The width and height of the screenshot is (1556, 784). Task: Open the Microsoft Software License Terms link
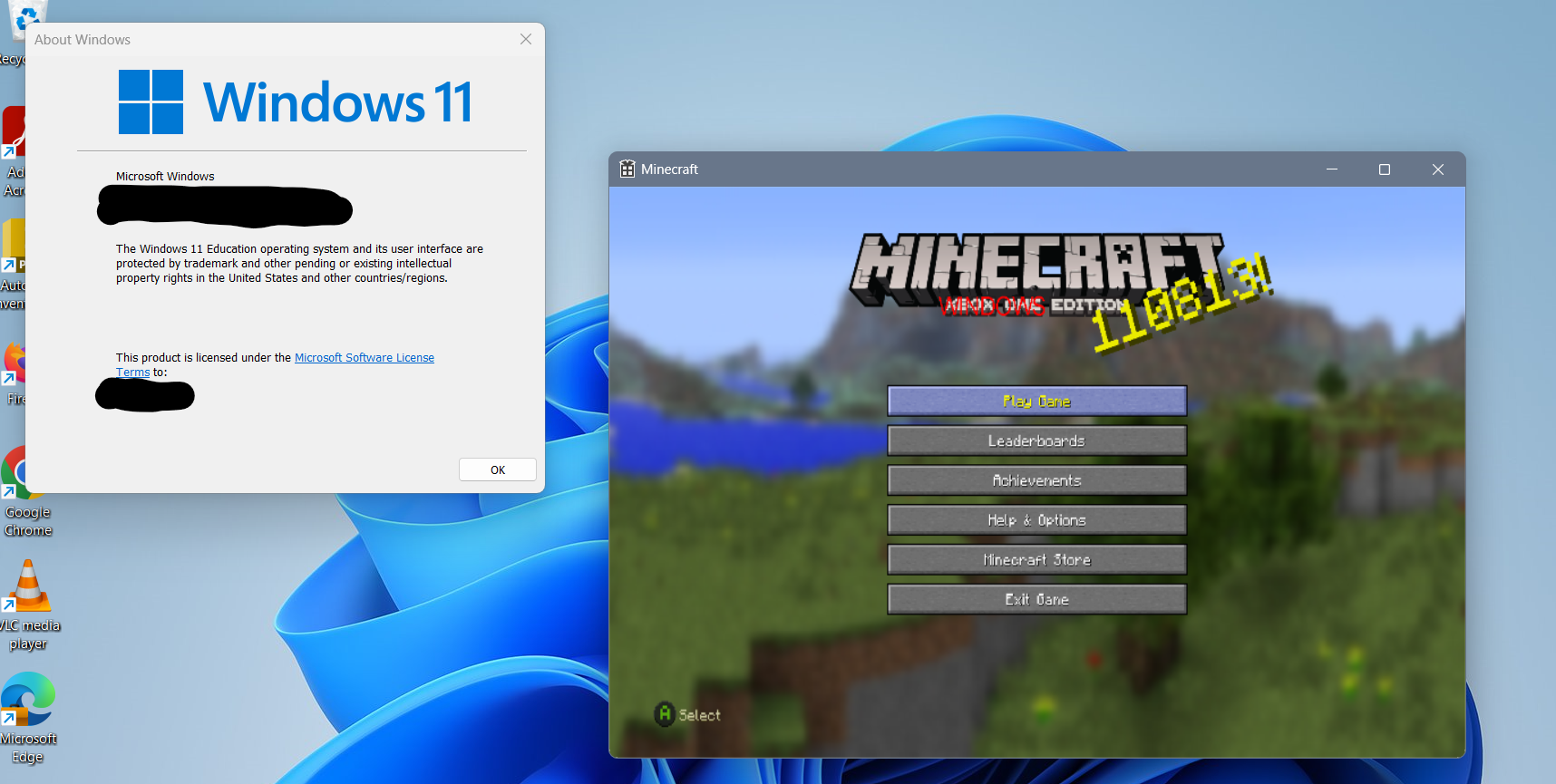pyautogui.click(x=364, y=358)
